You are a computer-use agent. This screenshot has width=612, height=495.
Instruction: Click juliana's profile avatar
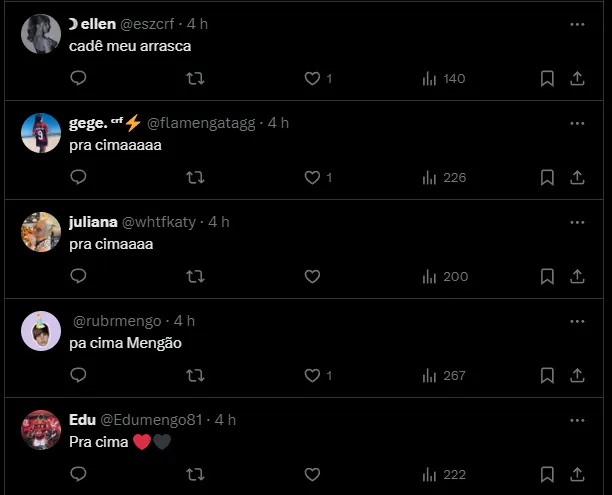(x=41, y=233)
